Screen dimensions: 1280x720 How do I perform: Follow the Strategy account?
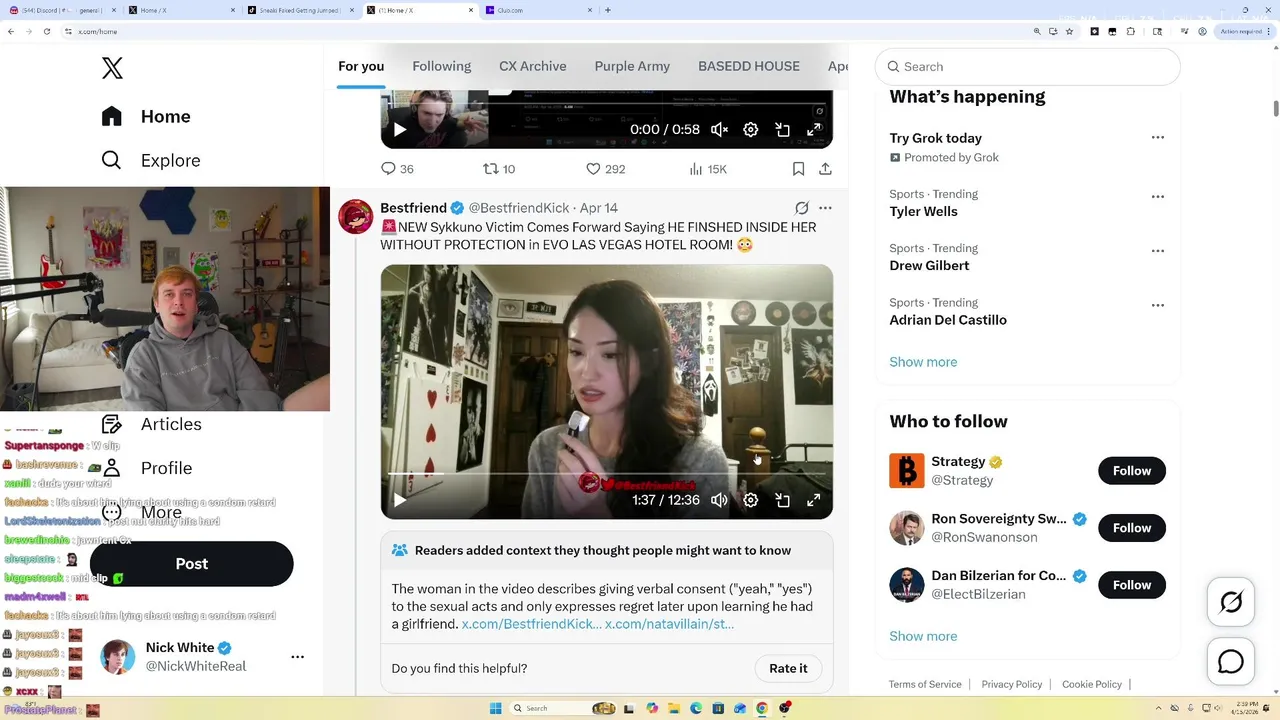pyautogui.click(x=1132, y=471)
